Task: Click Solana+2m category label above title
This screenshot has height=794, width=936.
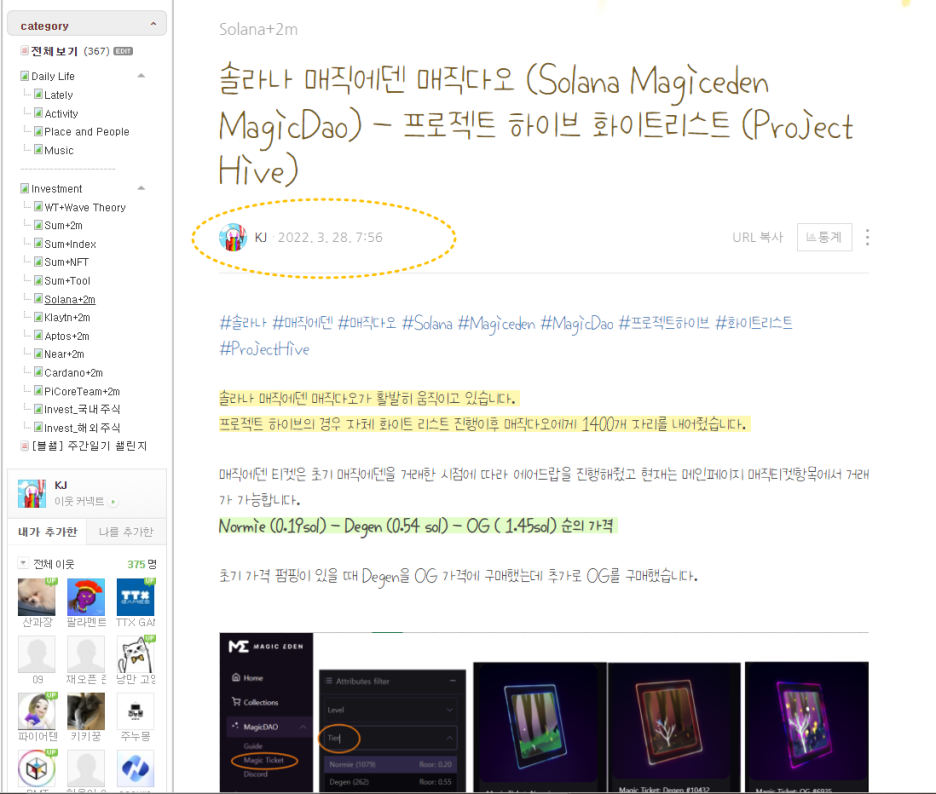Action: [x=258, y=29]
